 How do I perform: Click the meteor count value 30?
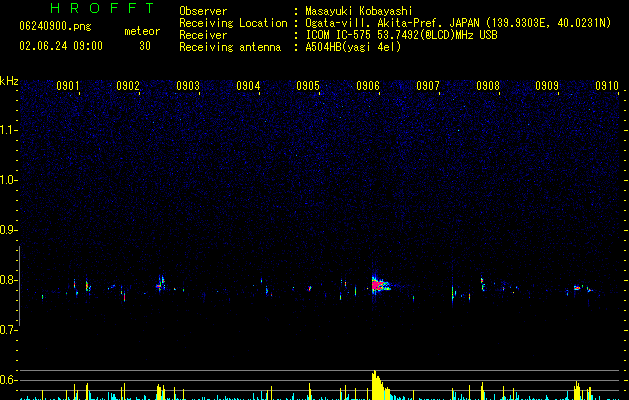click(x=145, y=46)
